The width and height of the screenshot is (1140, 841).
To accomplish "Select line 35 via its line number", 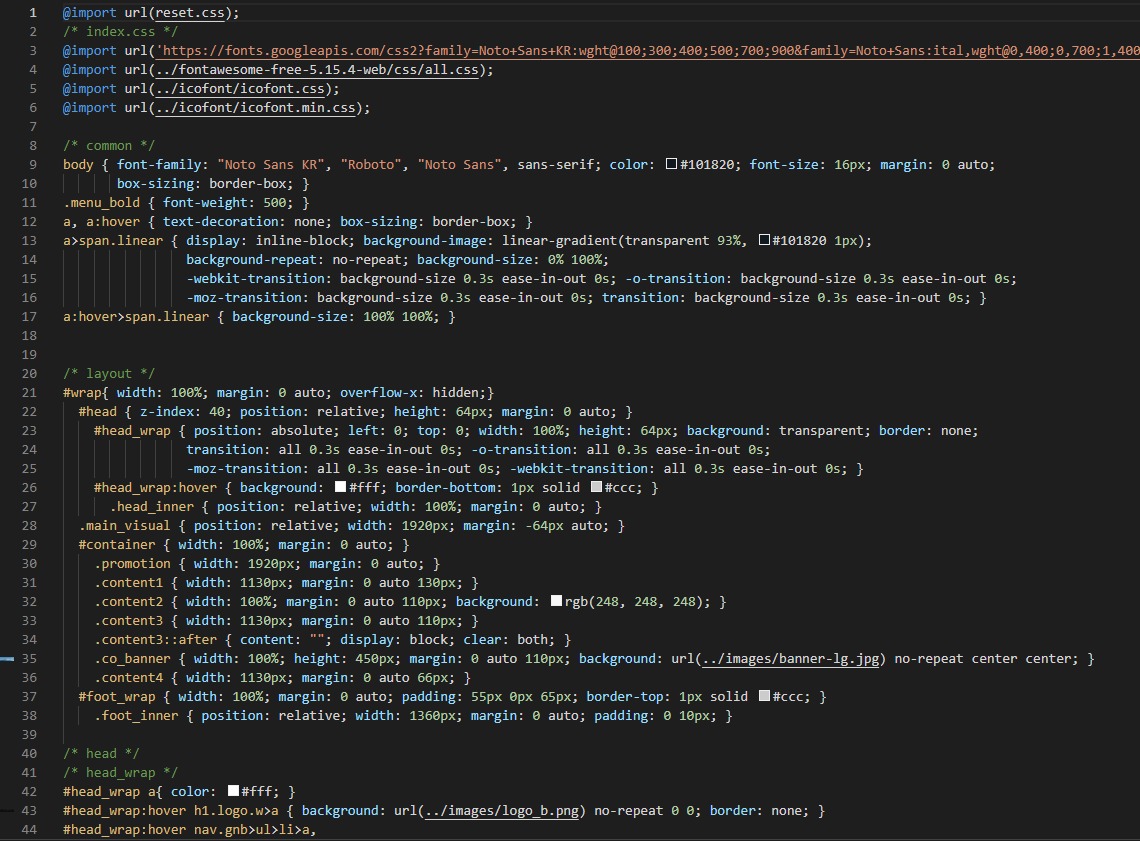I will coord(29,659).
